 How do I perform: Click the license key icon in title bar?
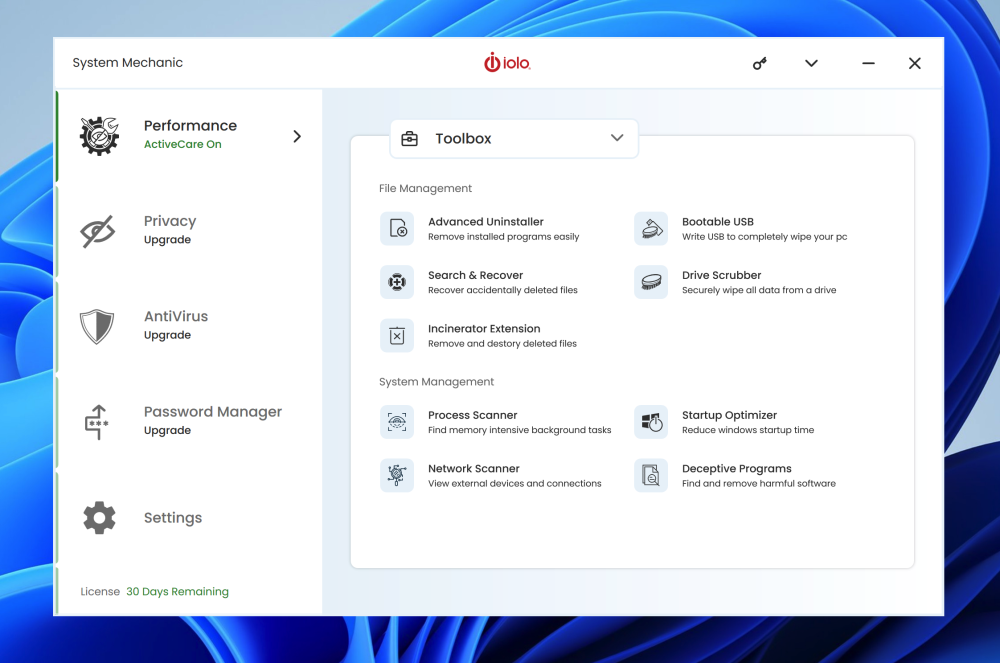760,63
